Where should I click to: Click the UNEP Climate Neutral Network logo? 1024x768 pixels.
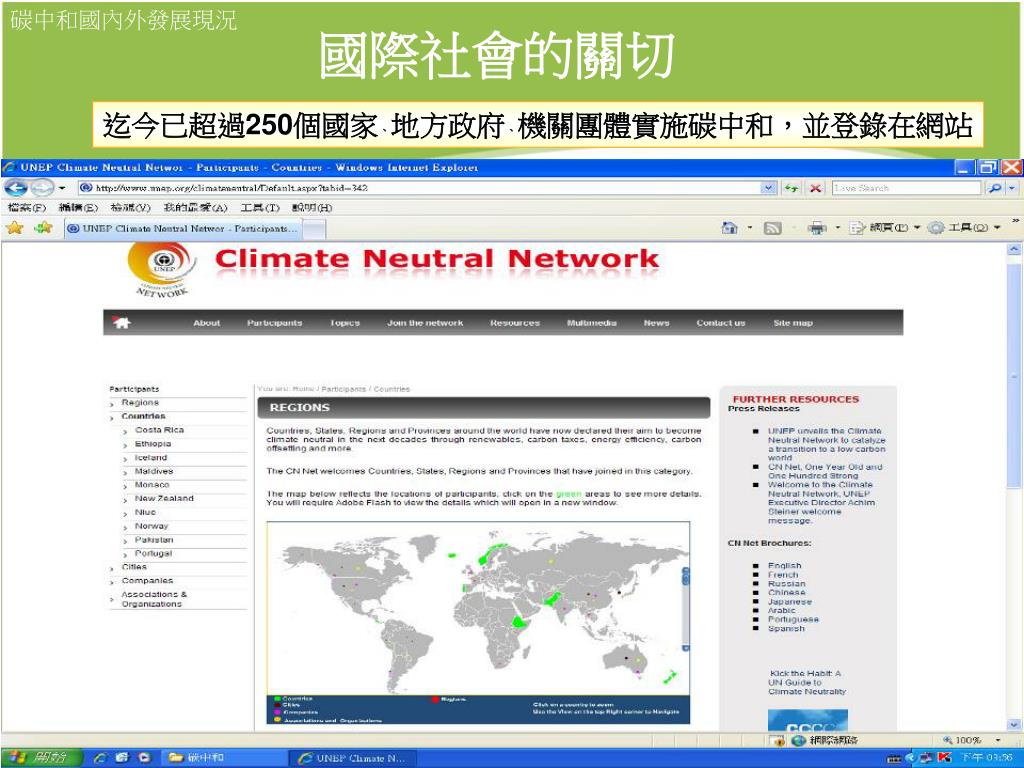click(x=161, y=270)
